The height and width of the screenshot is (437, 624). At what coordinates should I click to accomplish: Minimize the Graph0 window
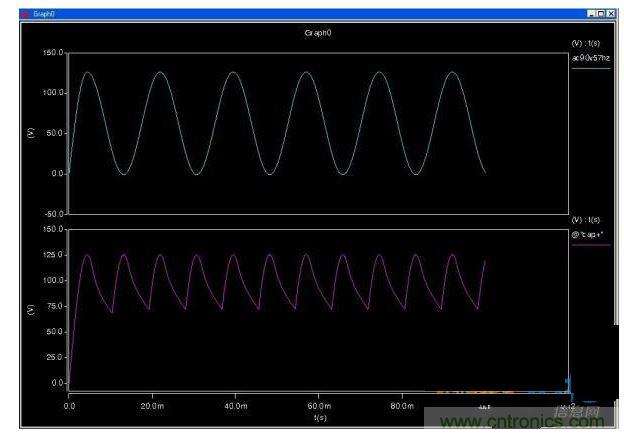click(592, 13)
